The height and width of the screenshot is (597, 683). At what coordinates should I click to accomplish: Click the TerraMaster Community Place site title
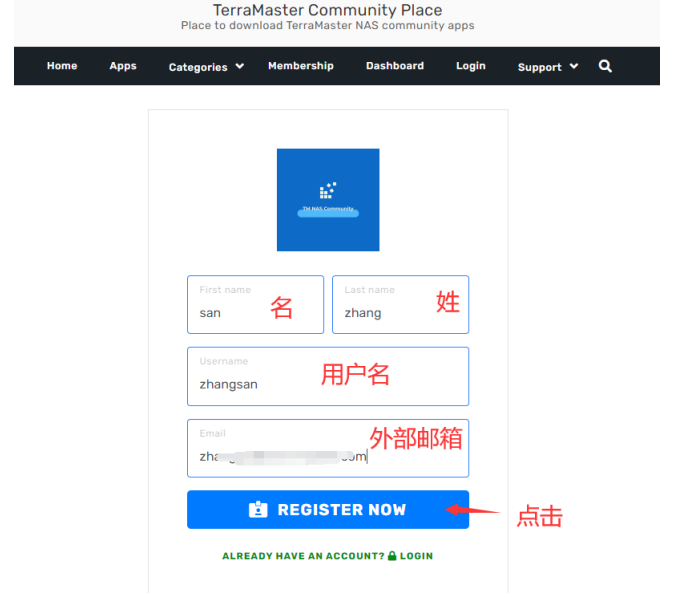tap(328, 10)
